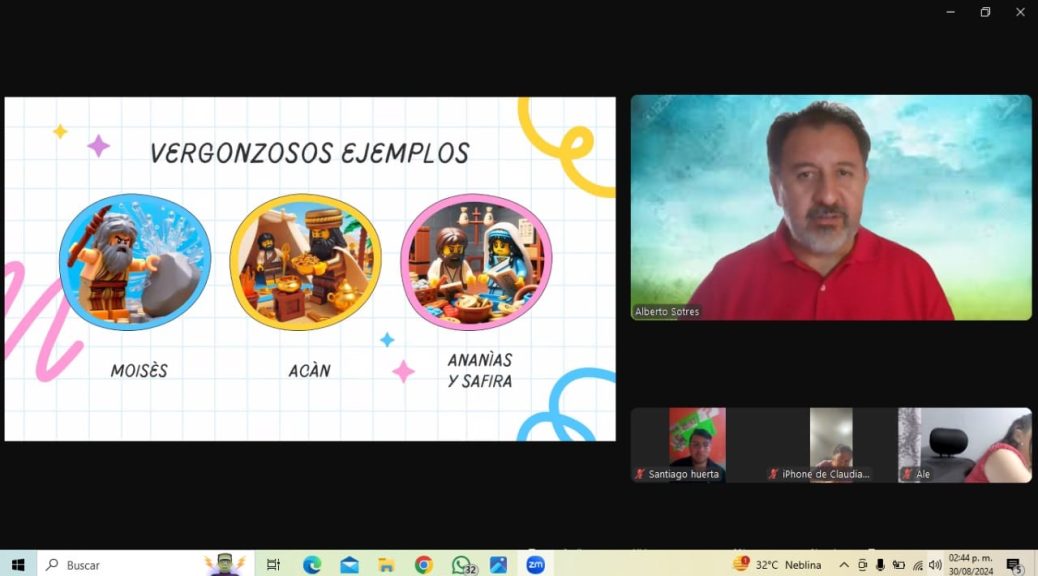
Task: Minimize the Zoom meeting window
Action: [951, 12]
